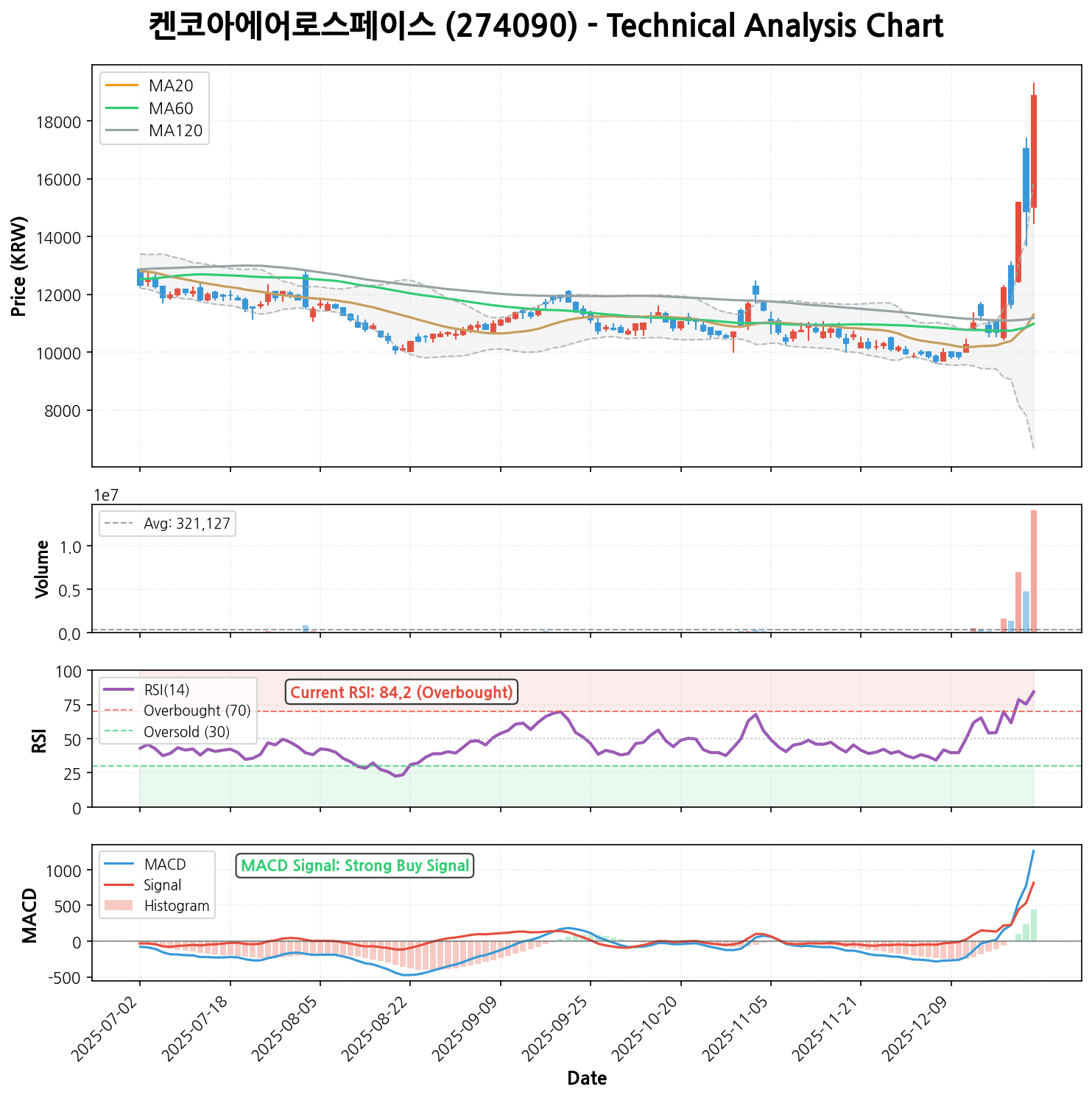Click the MA20 orange legend line
This screenshot has width=1092, height=1098.
coord(122,86)
